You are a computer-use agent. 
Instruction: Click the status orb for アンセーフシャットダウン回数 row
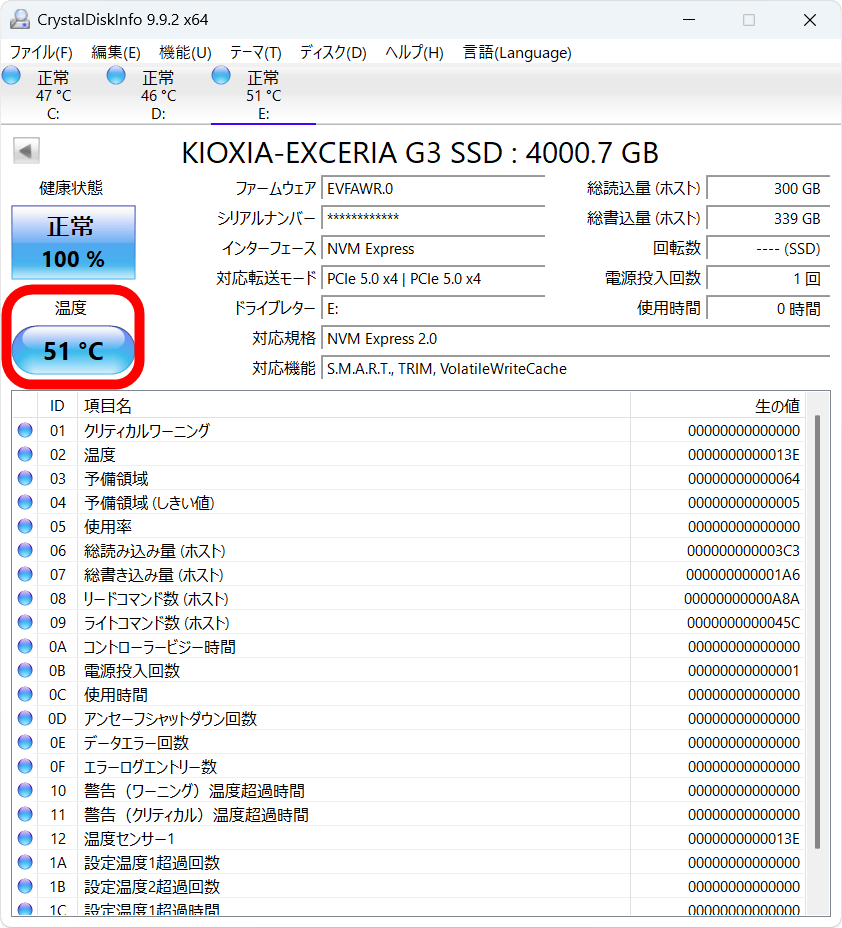coord(25,718)
